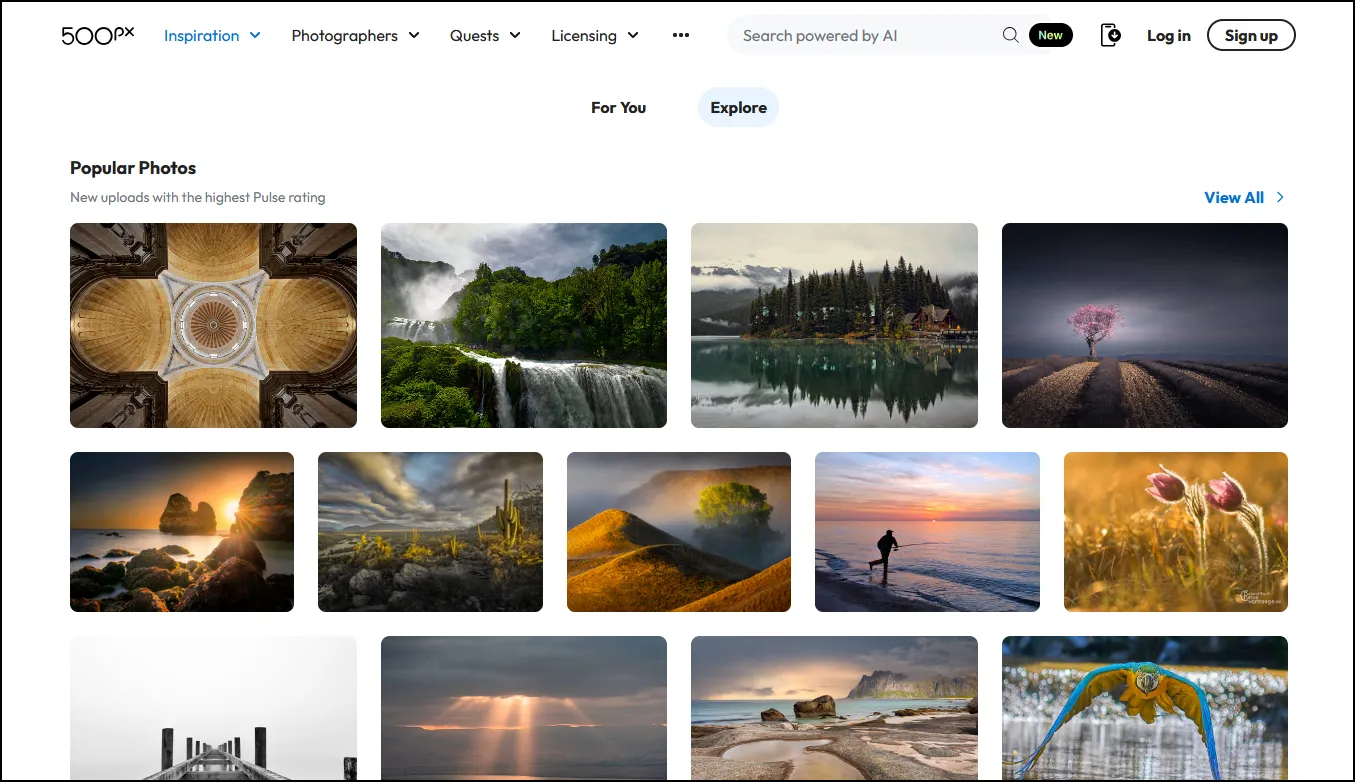
Task: Open the flying macaw parrot photo
Action: click(1144, 710)
